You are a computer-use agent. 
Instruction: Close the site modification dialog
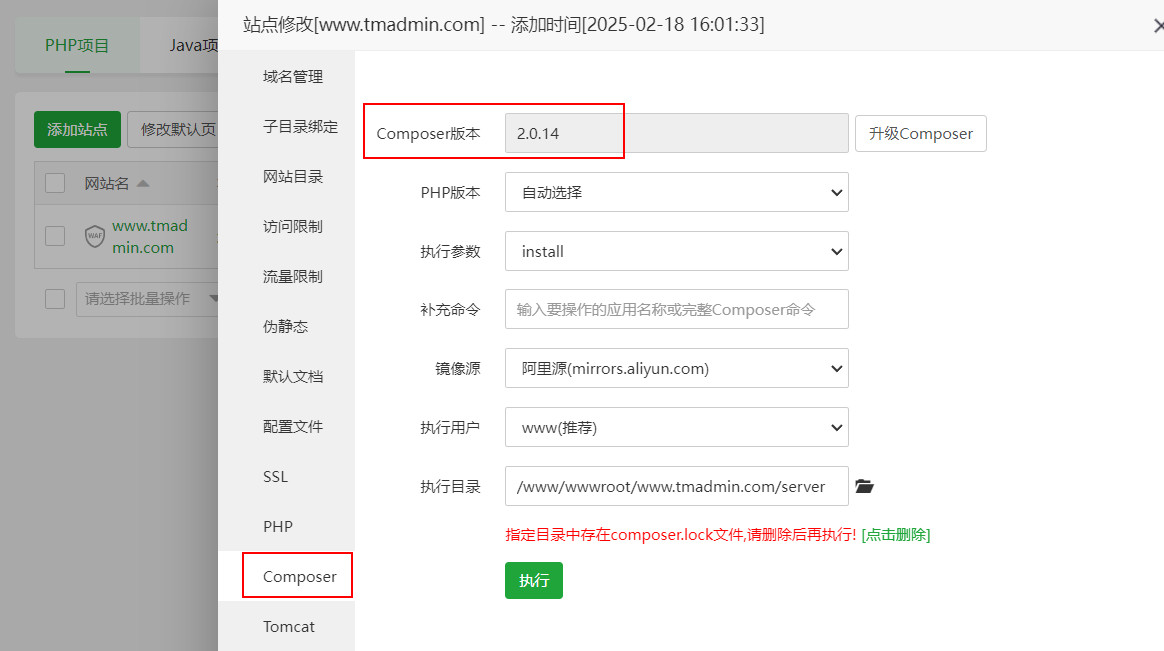pos(1157,26)
